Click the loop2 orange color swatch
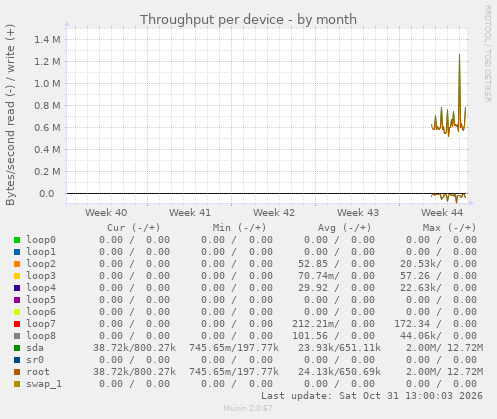This screenshot has height=419, width=497. [x=17, y=264]
